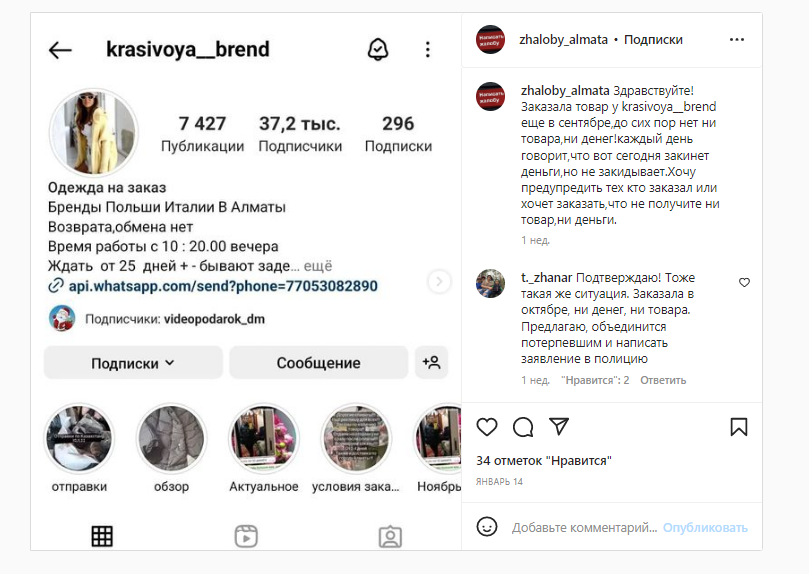Open the tagged photos tab
This screenshot has height=574, width=809.
[390, 536]
